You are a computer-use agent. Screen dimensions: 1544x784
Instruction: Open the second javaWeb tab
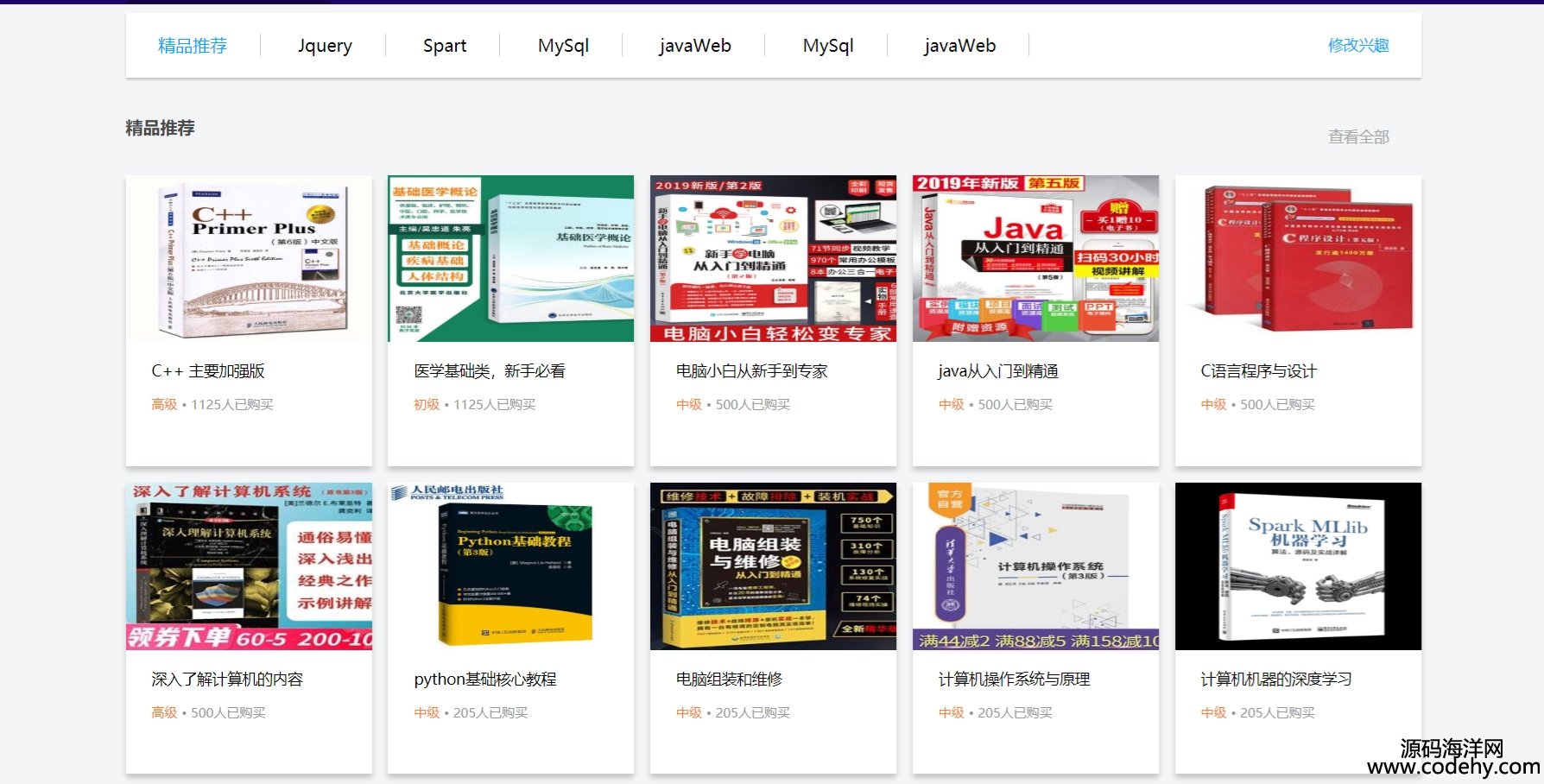959,46
